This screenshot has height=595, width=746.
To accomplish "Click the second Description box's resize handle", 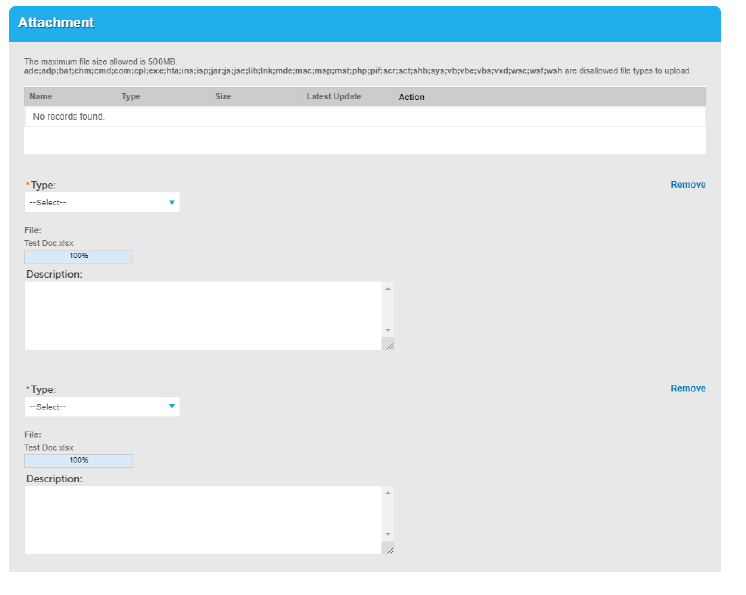I will (x=388, y=548).
